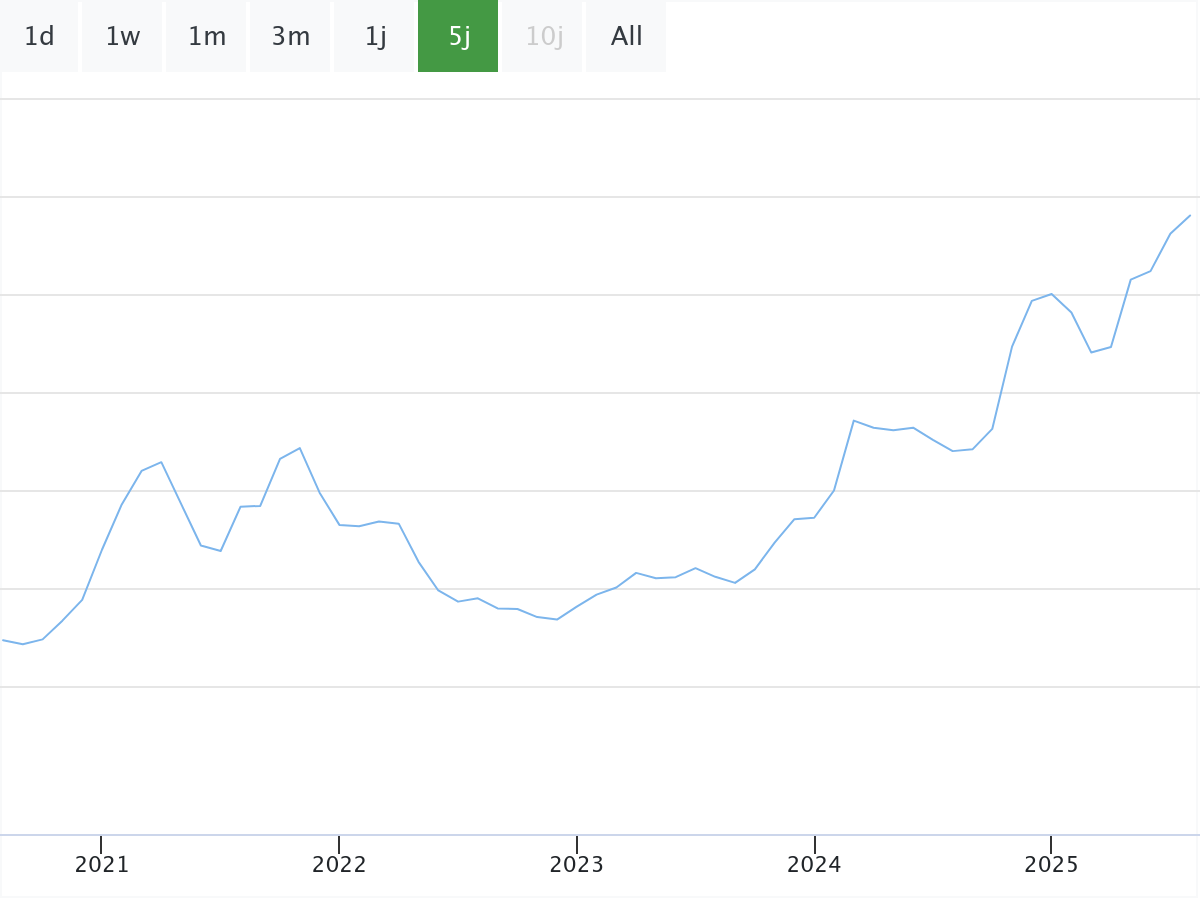
Task: Click the line's peak at start of 2025
Action: (1051, 294)
